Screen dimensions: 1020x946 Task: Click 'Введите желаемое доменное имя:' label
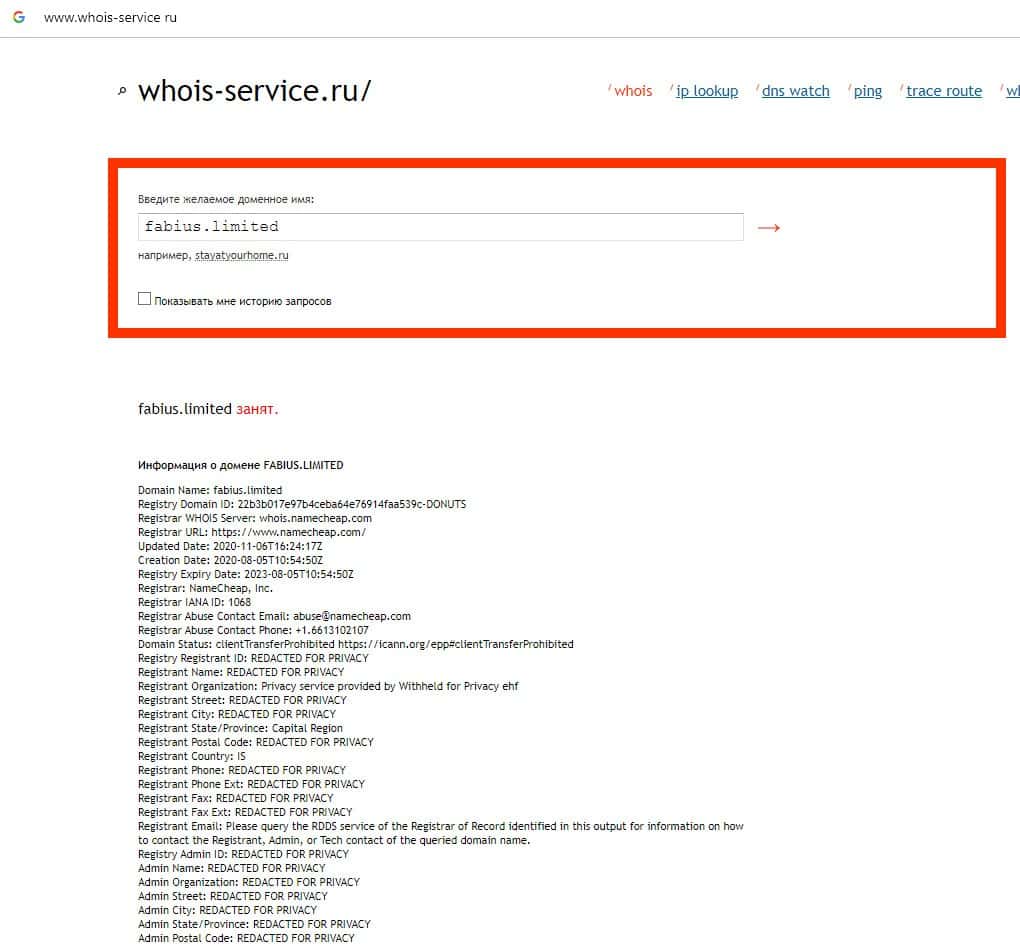[x=226, y=200]
